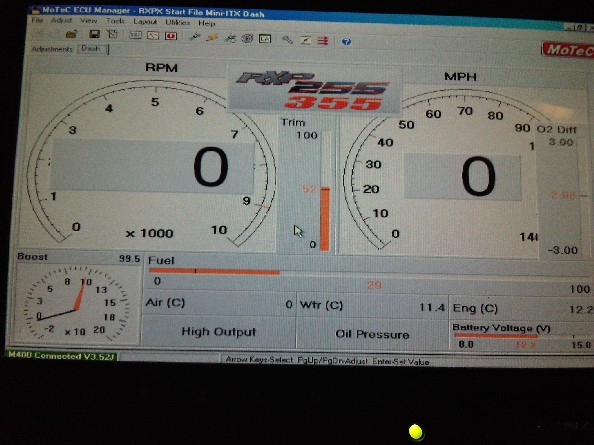The width and height of the screenshot is (594, 445).
Task: Click the 'x 1000' RPM multiplier label
Action: [x=150, y=233]
